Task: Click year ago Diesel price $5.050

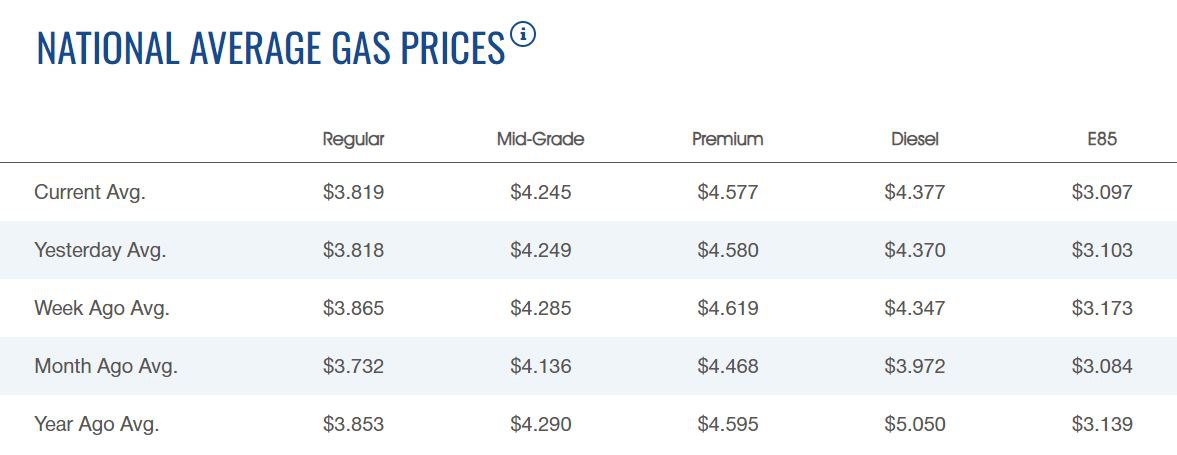Action: (915, 424)
